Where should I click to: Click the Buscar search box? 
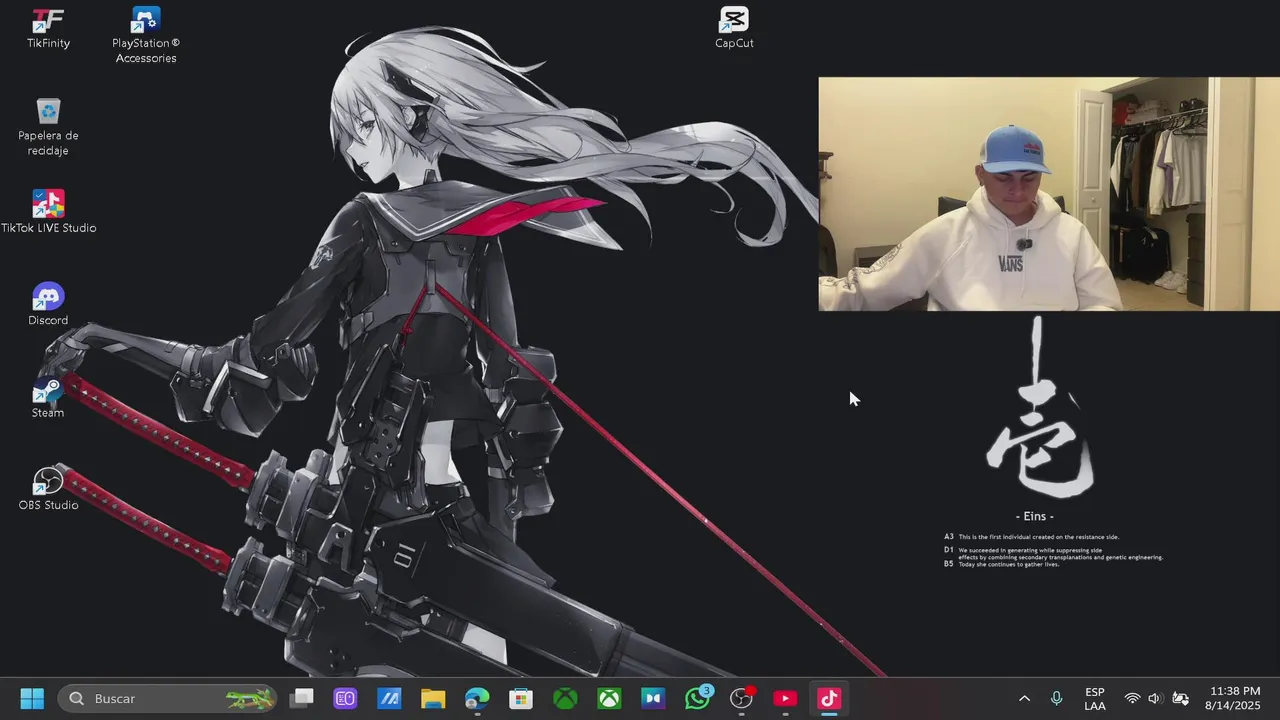click(167, 698)
